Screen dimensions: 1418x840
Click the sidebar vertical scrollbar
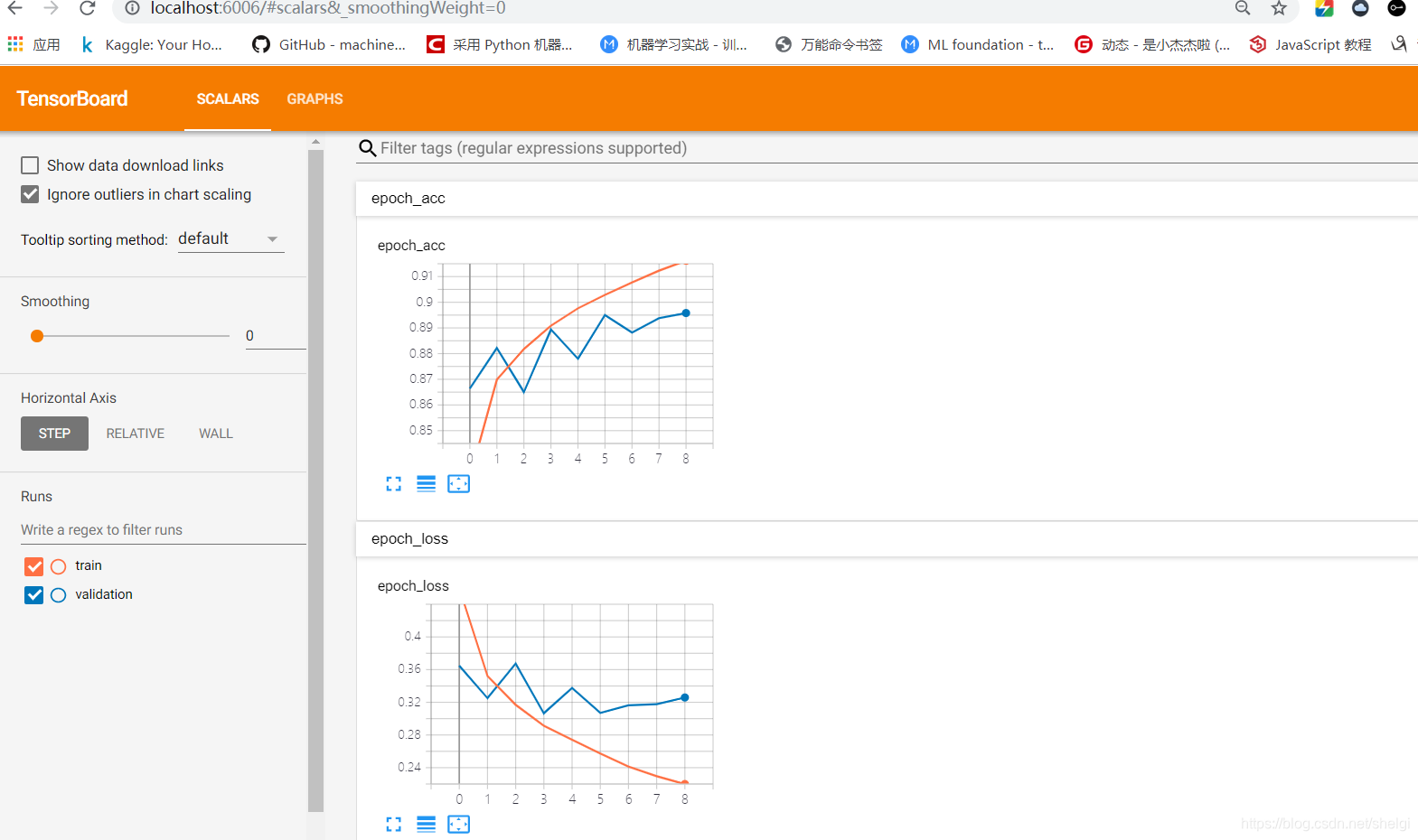coord(315,481)
